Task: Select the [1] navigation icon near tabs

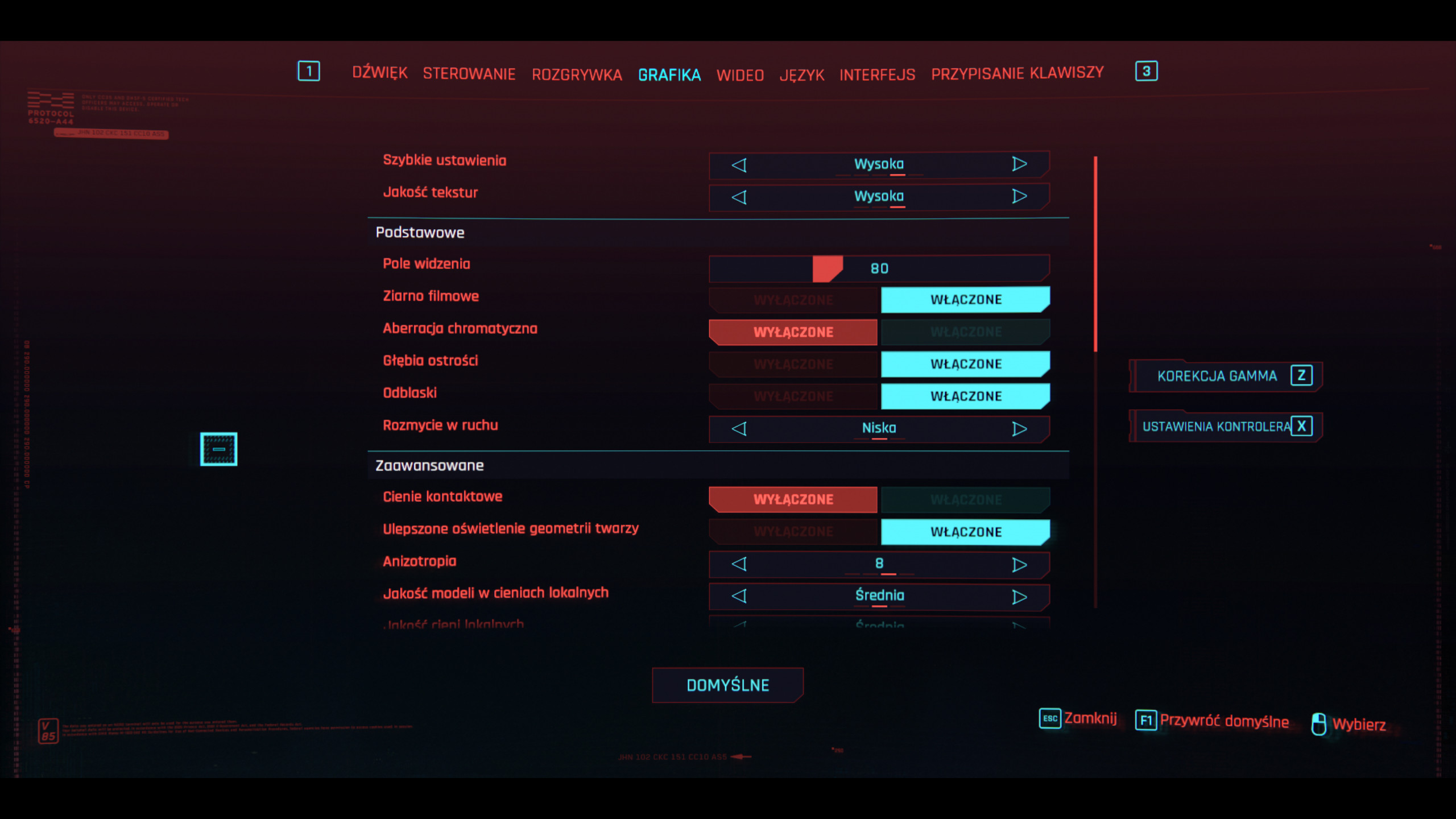Action: tap(309, 71)
